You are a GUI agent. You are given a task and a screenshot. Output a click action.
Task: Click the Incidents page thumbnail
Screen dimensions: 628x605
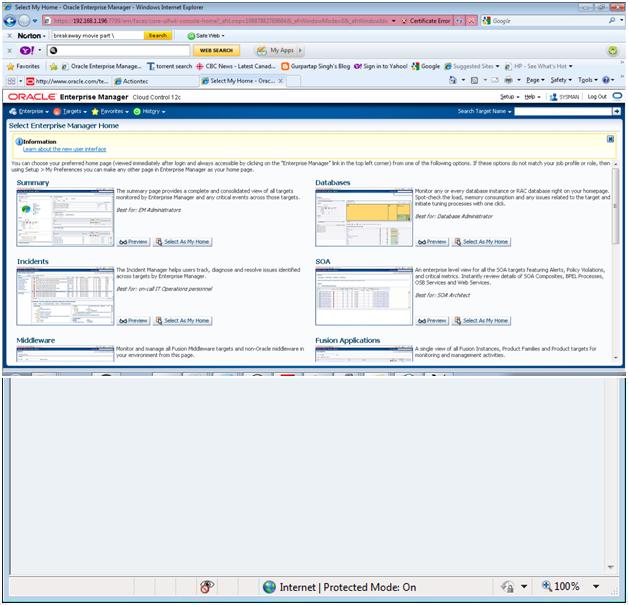tap(65, 296)
